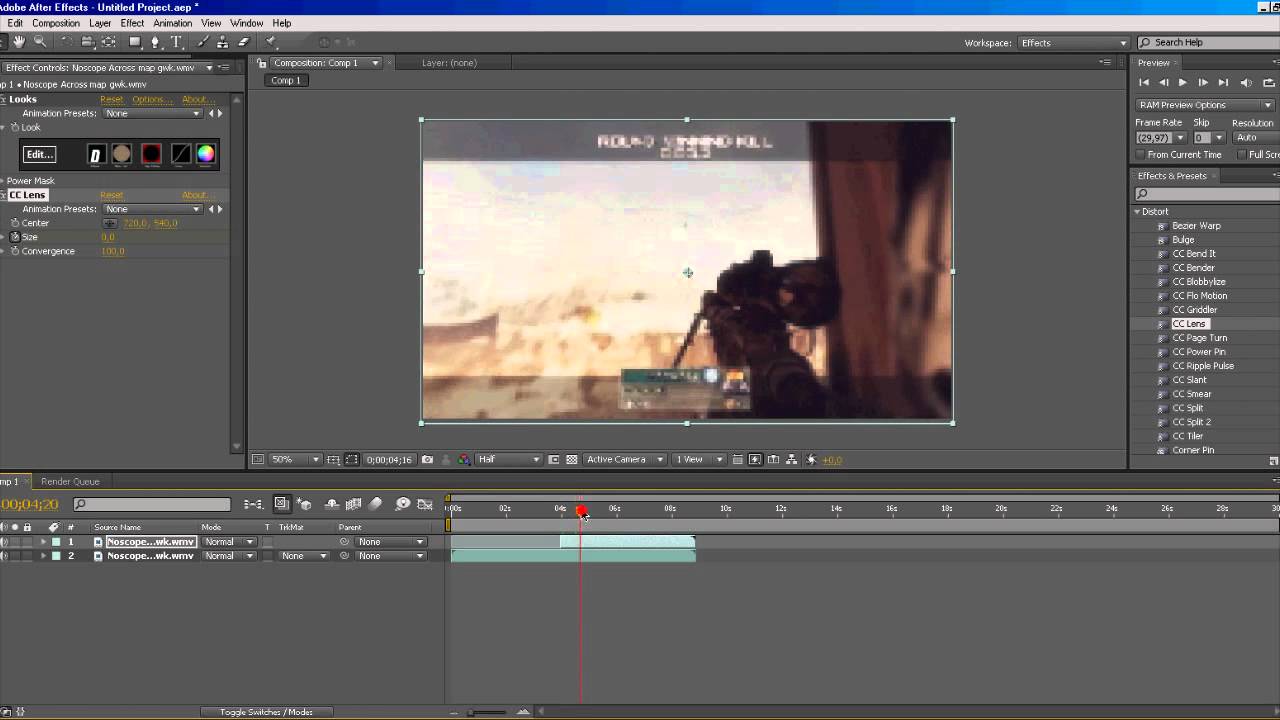
Task: Click the Center point picker crosshair button
Action: (110, 223)
